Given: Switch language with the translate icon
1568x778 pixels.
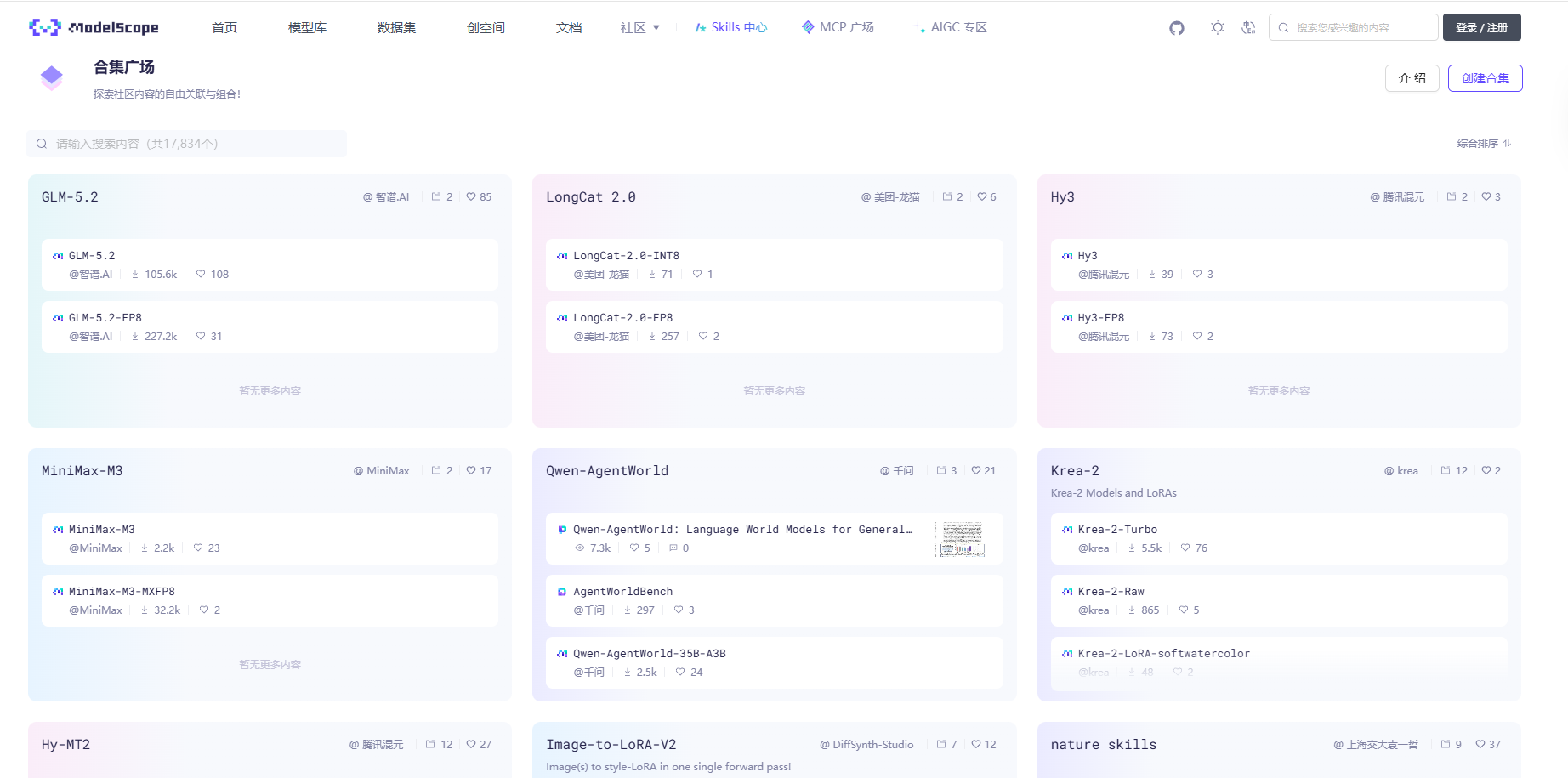Looking at the screenshot, I should [x=1248, y=28].
